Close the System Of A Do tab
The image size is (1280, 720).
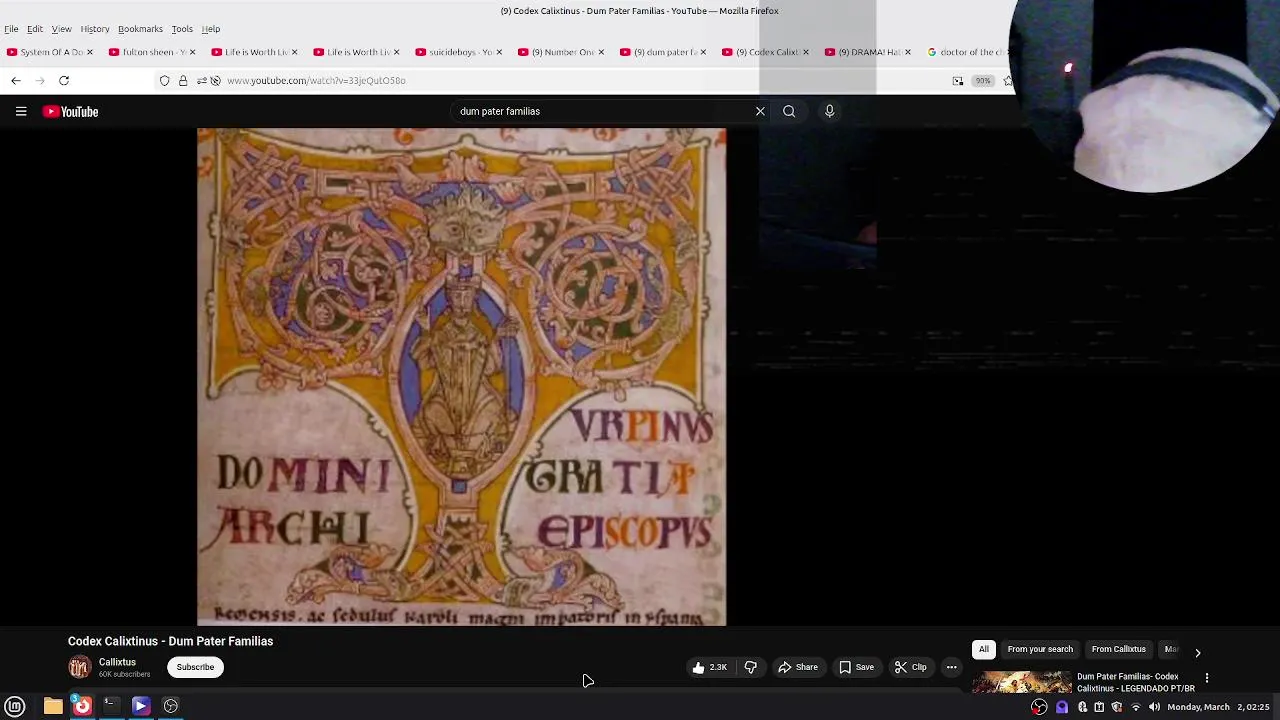[x=89, y=52]
